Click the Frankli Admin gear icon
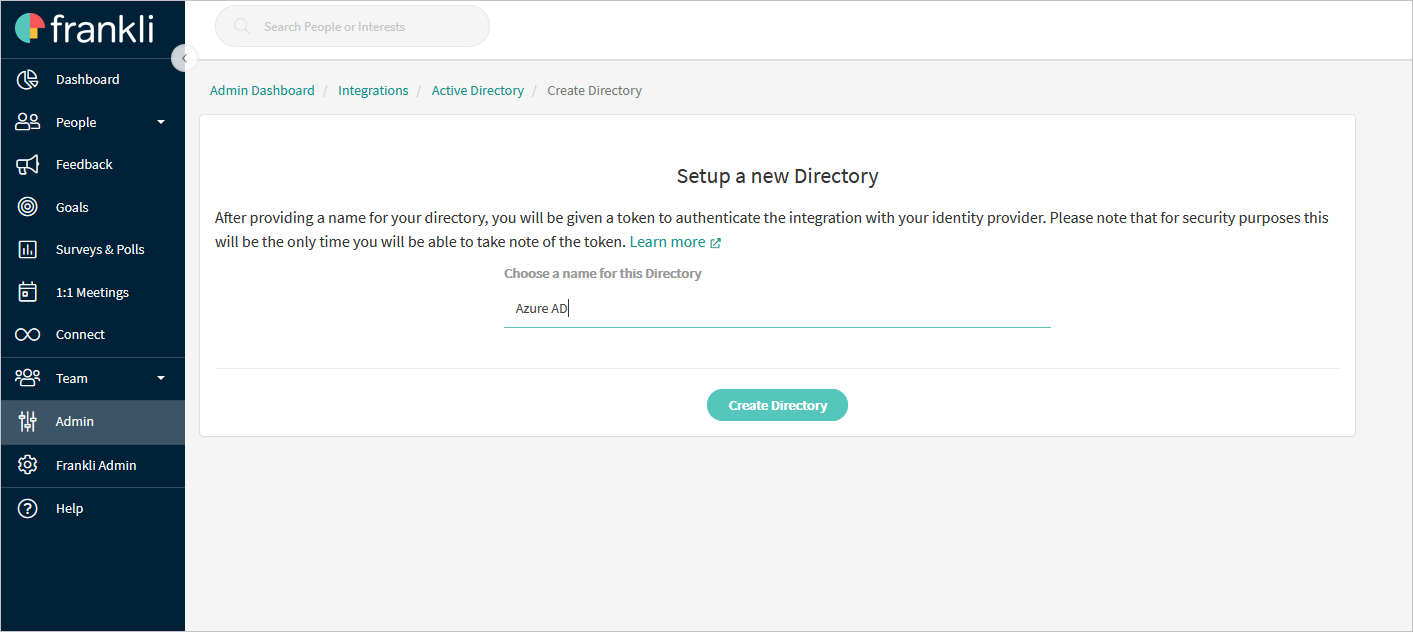Viewport: 1413px width, 632px height. pos(28,465)
